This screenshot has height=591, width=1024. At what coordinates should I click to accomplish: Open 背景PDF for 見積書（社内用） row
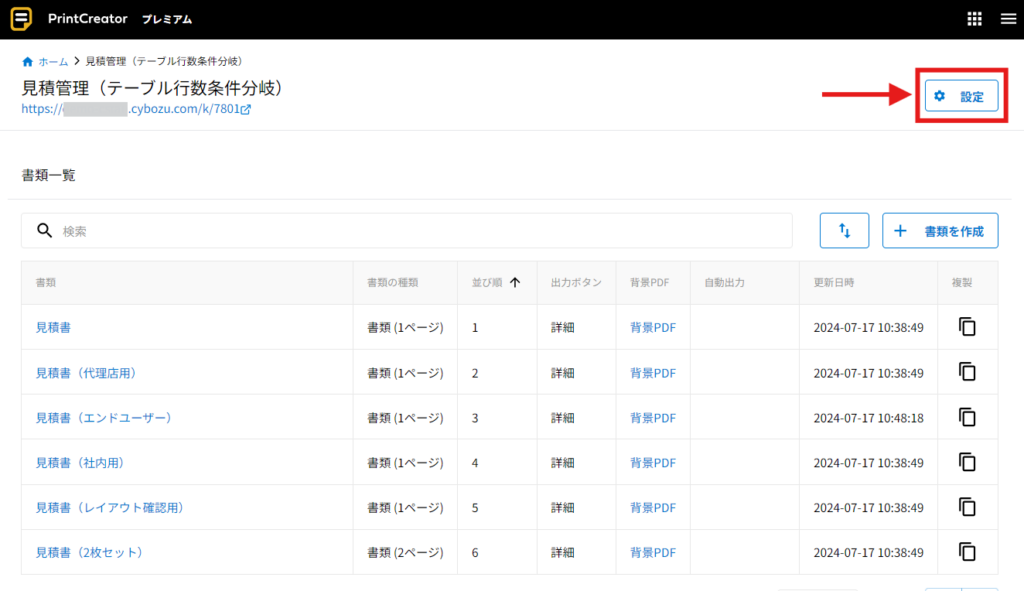click(653, 463)
